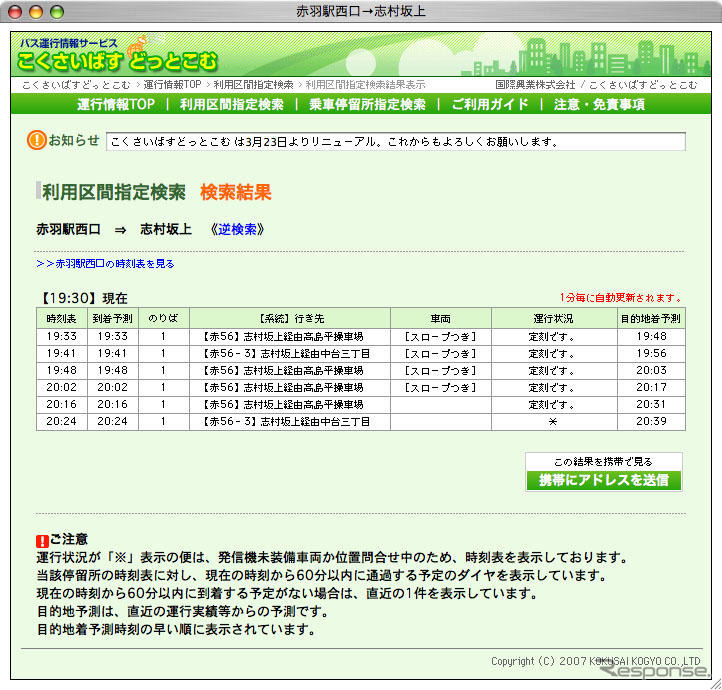Click the 利用区間指定検索 breadcrumb link
Viewport: 722px width, 690px height.
click(x=253, y=85)
